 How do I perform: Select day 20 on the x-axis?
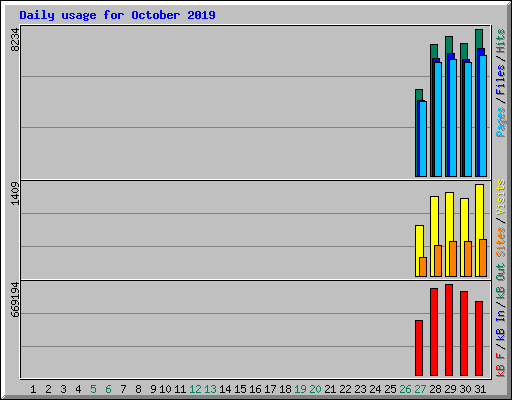(315, 389)
